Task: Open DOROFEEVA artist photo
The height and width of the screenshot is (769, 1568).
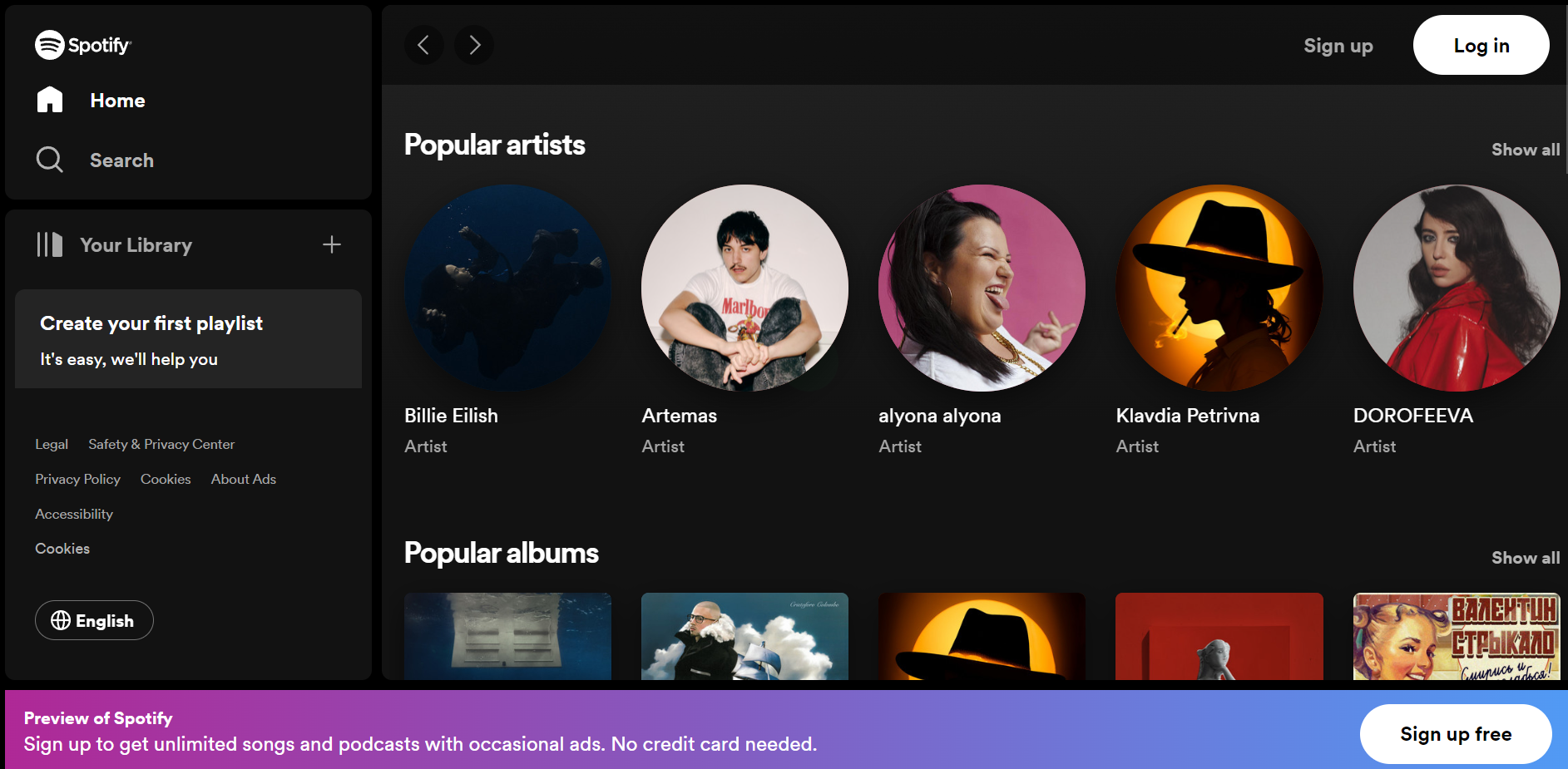Action: tap(1457, 288)
